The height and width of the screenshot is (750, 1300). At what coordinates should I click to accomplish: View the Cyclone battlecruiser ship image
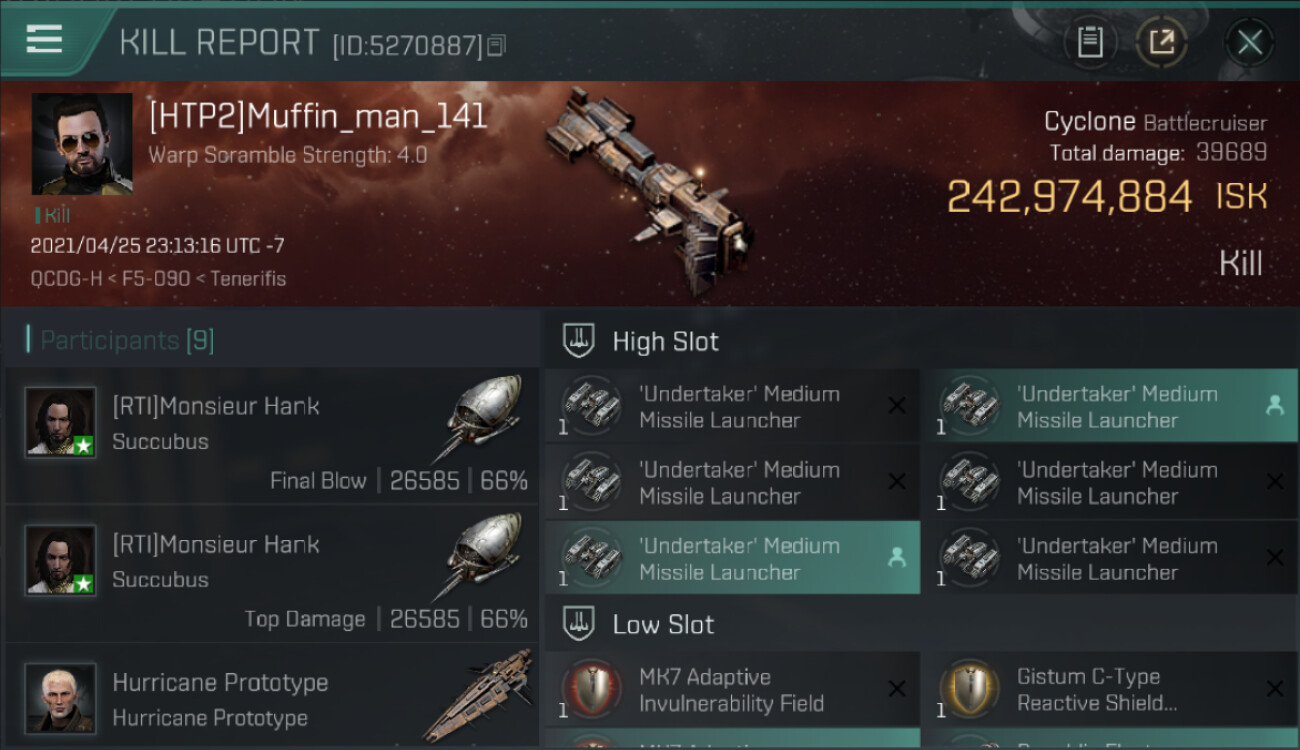pos(648,178)
